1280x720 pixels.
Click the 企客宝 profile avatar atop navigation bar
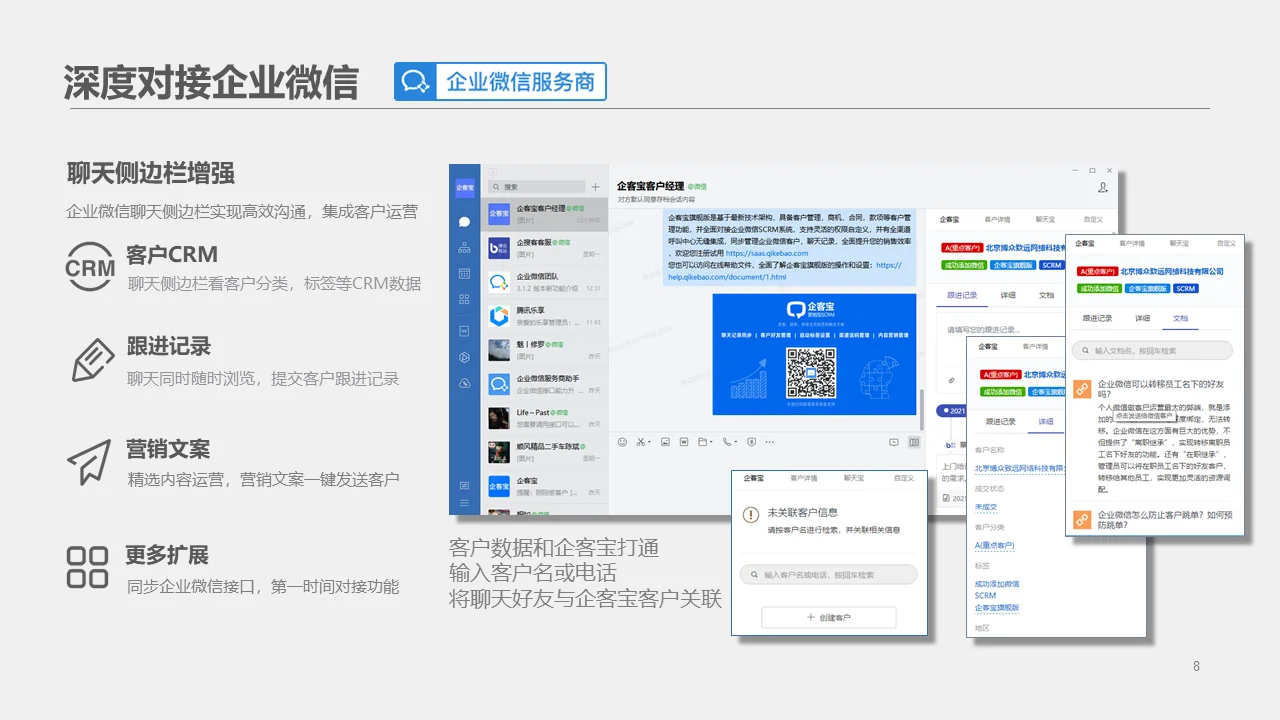click(x=464, y=187)
